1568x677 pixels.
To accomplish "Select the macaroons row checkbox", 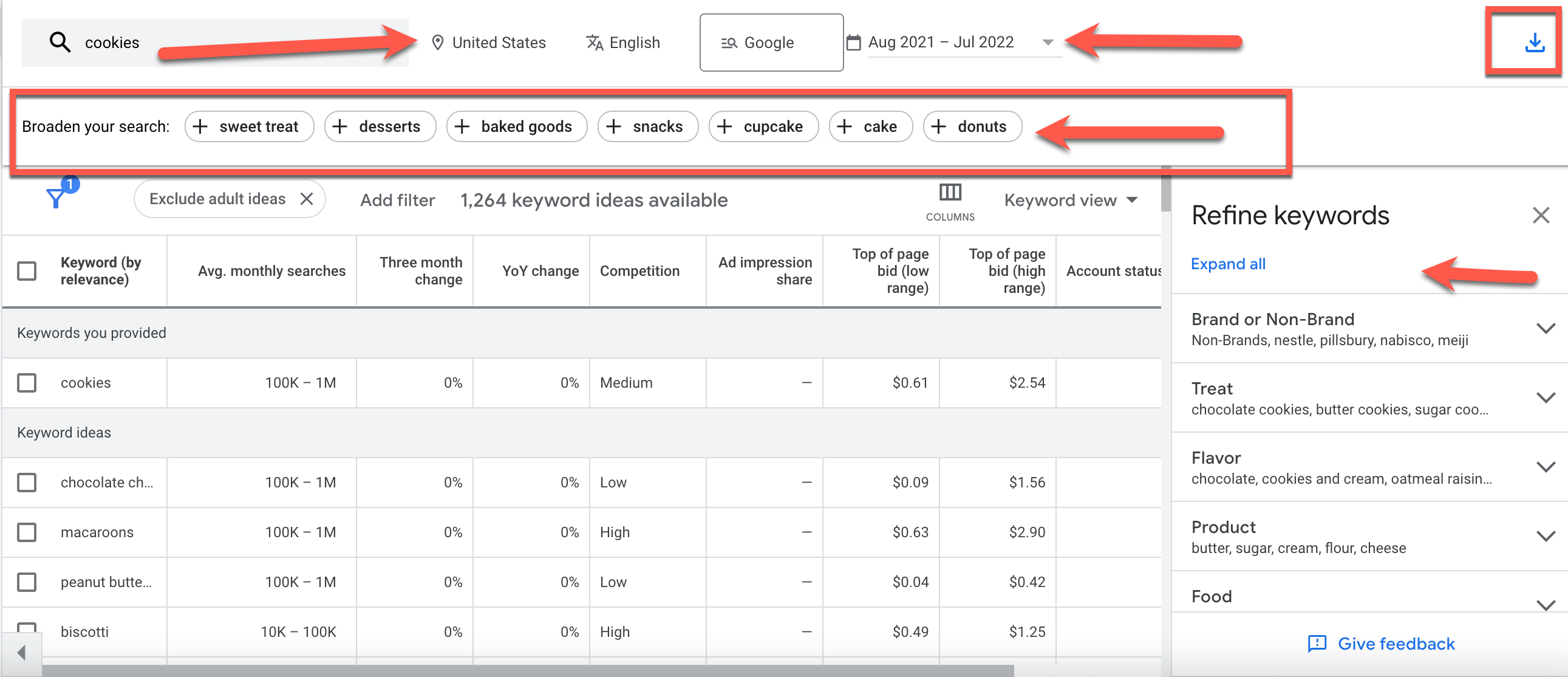I will point(27,532).
